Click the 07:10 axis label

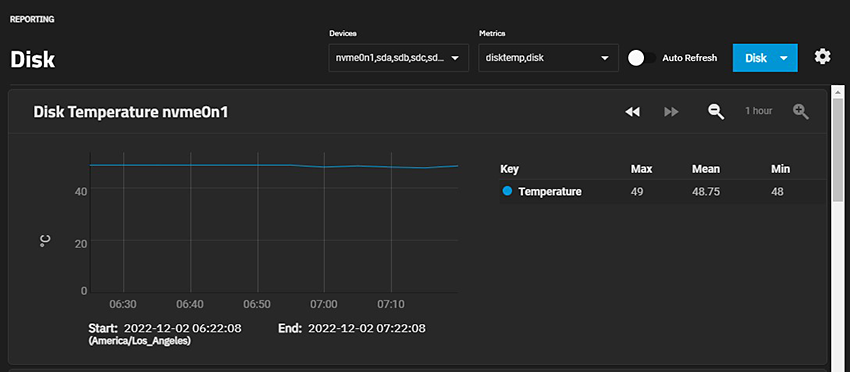point(391,304)
